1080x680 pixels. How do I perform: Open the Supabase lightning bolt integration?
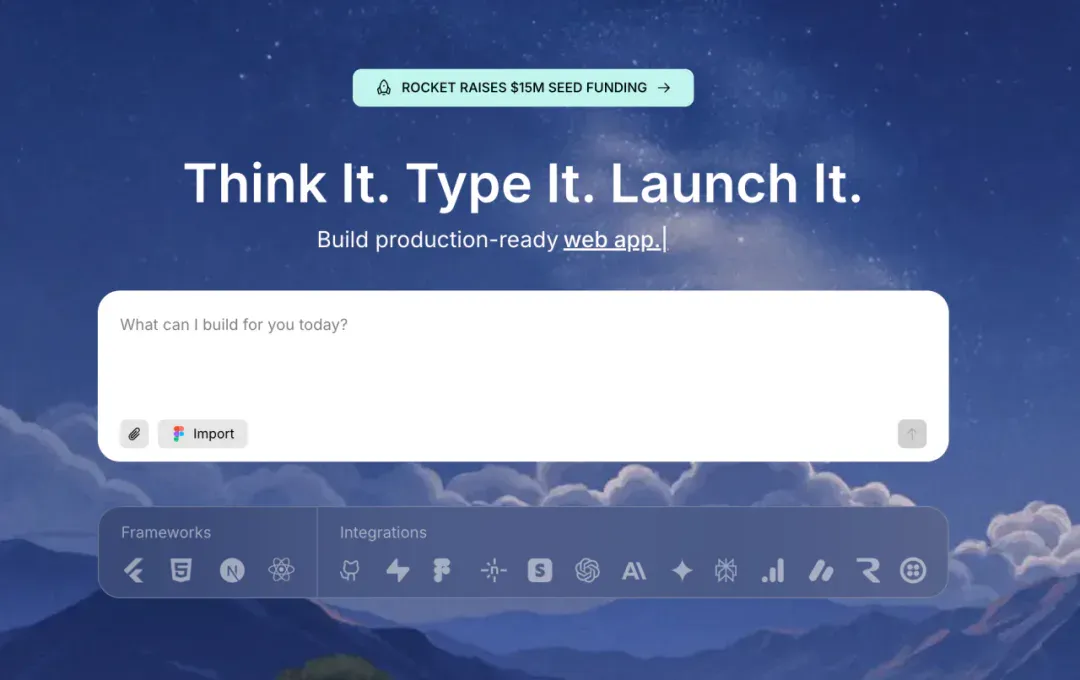click(x=397, y=570)
